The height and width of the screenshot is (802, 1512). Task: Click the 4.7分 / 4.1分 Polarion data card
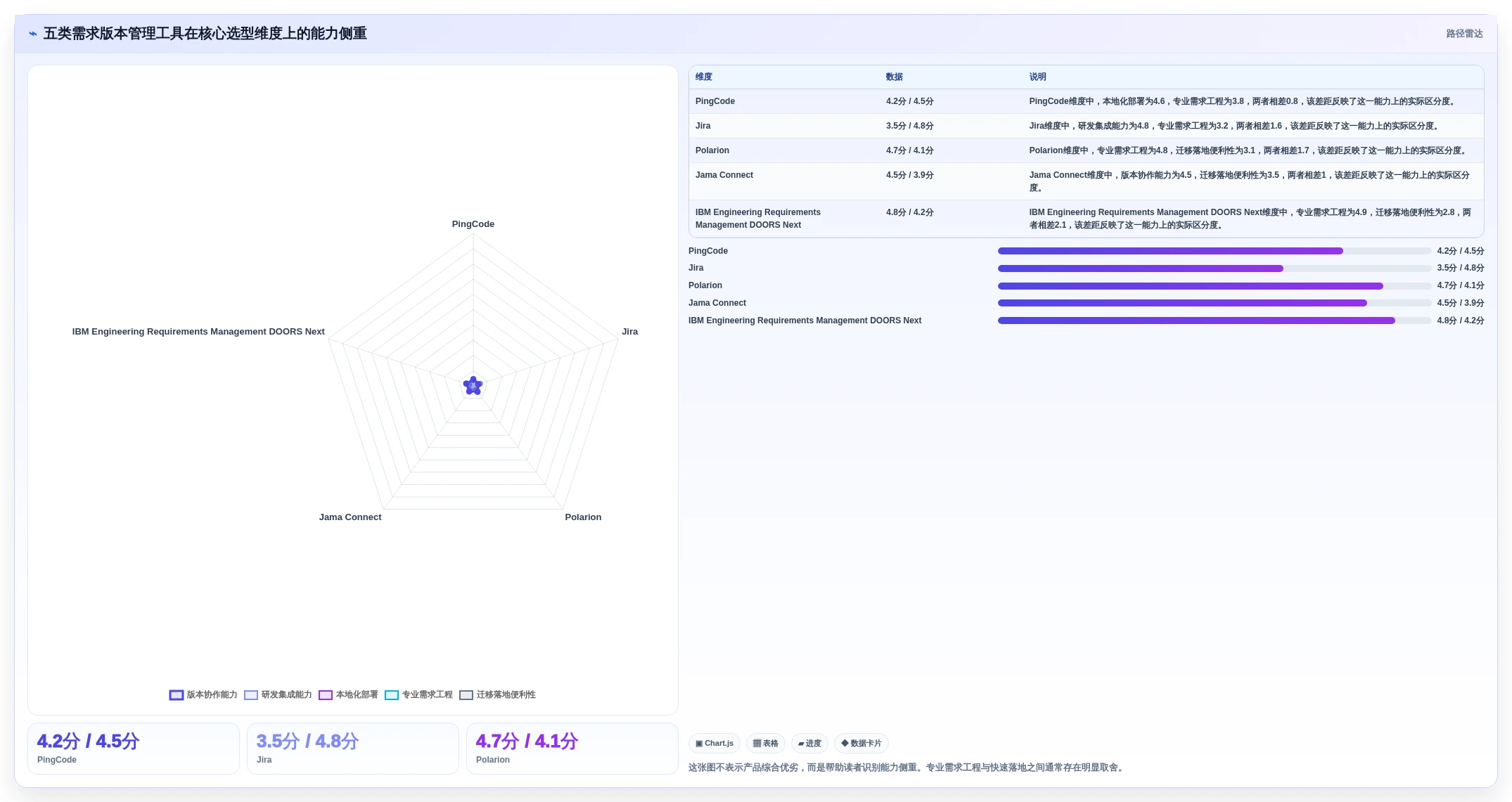tap(572, 749)
